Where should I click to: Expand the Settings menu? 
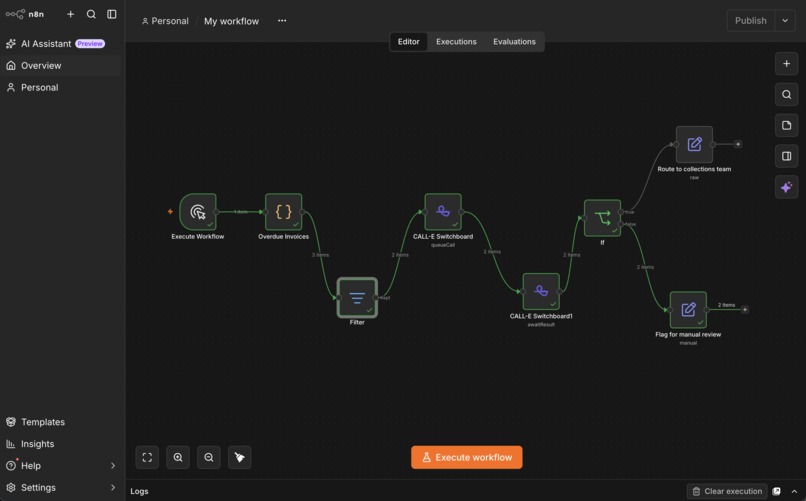[x=61, y=488]
